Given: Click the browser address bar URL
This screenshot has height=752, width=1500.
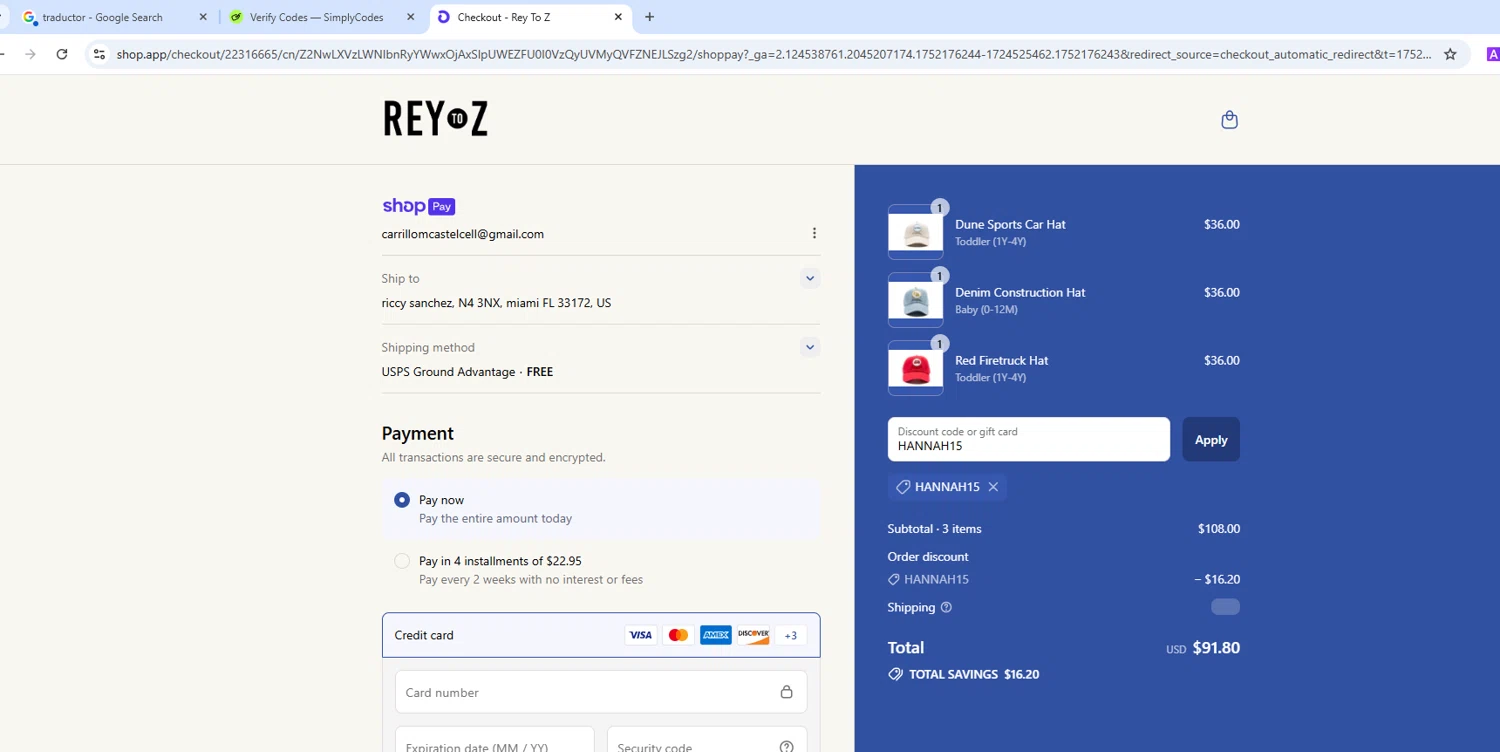Looking at the screenshot, I should coord(773,54).
